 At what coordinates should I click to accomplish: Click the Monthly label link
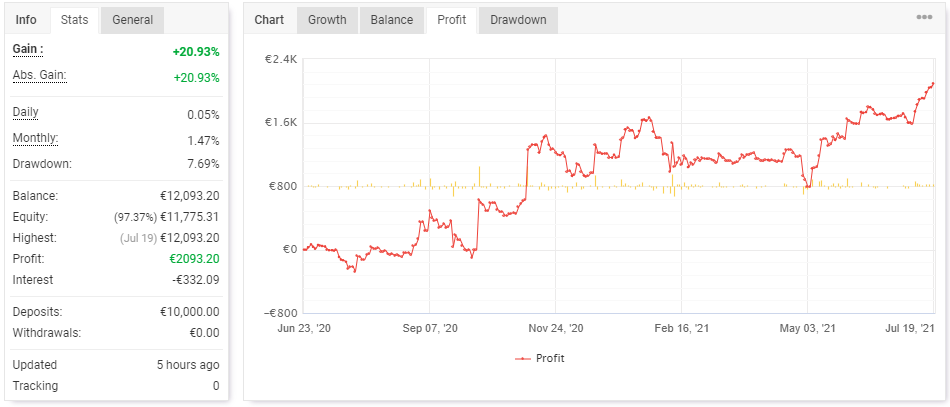click(35, 138)
